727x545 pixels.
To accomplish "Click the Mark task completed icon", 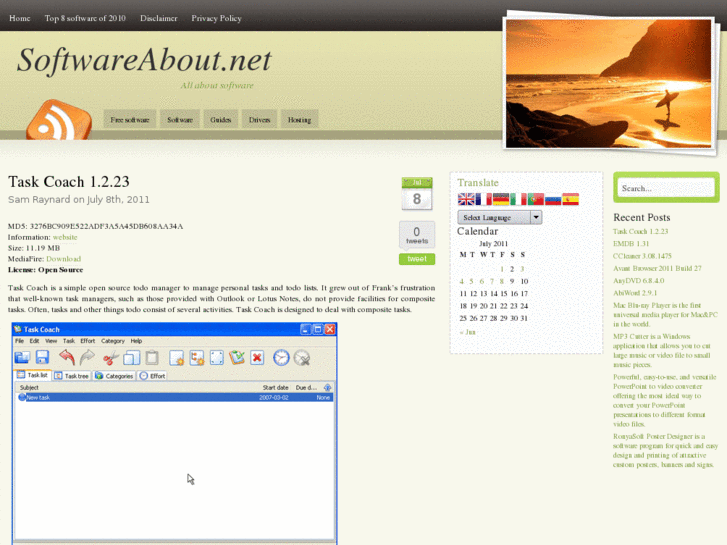I will click(237, 358).
